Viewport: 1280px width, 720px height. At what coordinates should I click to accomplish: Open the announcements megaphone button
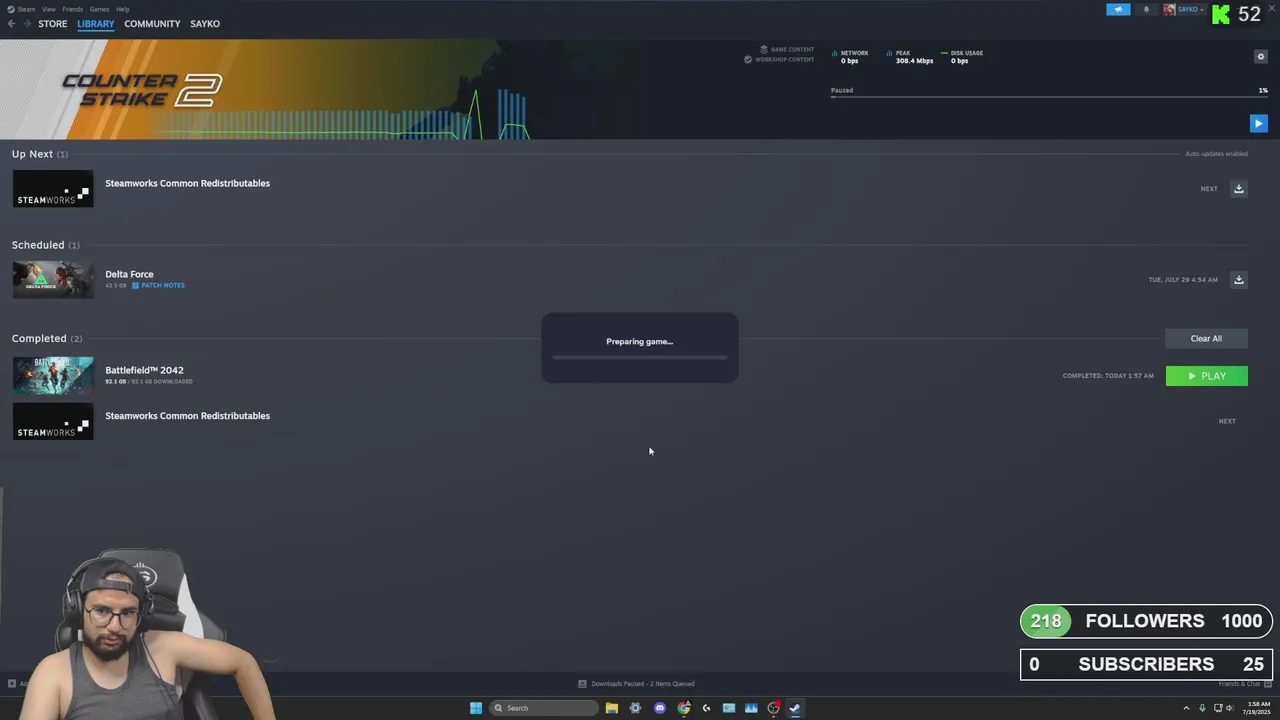[1118, 9]
